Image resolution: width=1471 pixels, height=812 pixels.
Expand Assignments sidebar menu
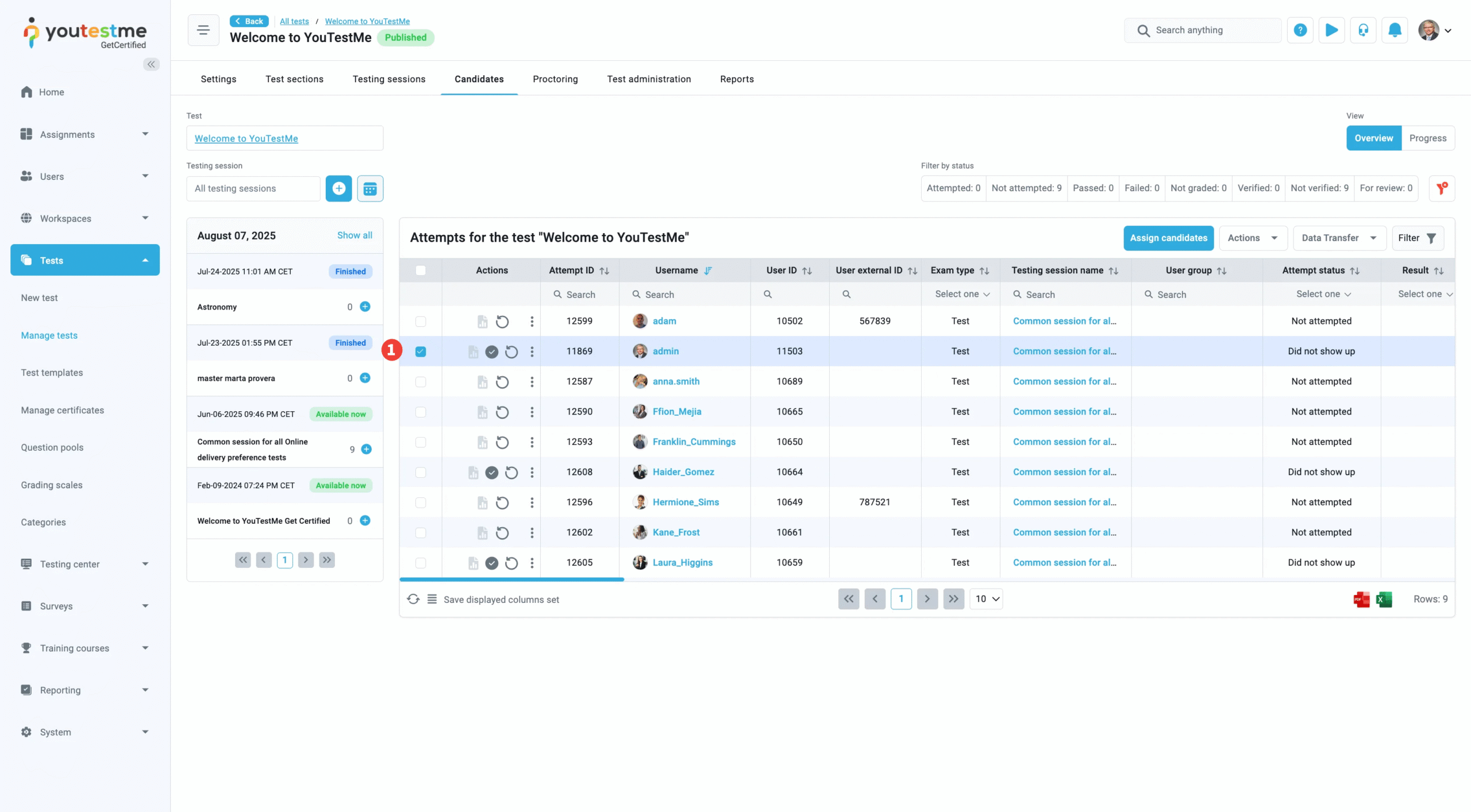(85, 134)
